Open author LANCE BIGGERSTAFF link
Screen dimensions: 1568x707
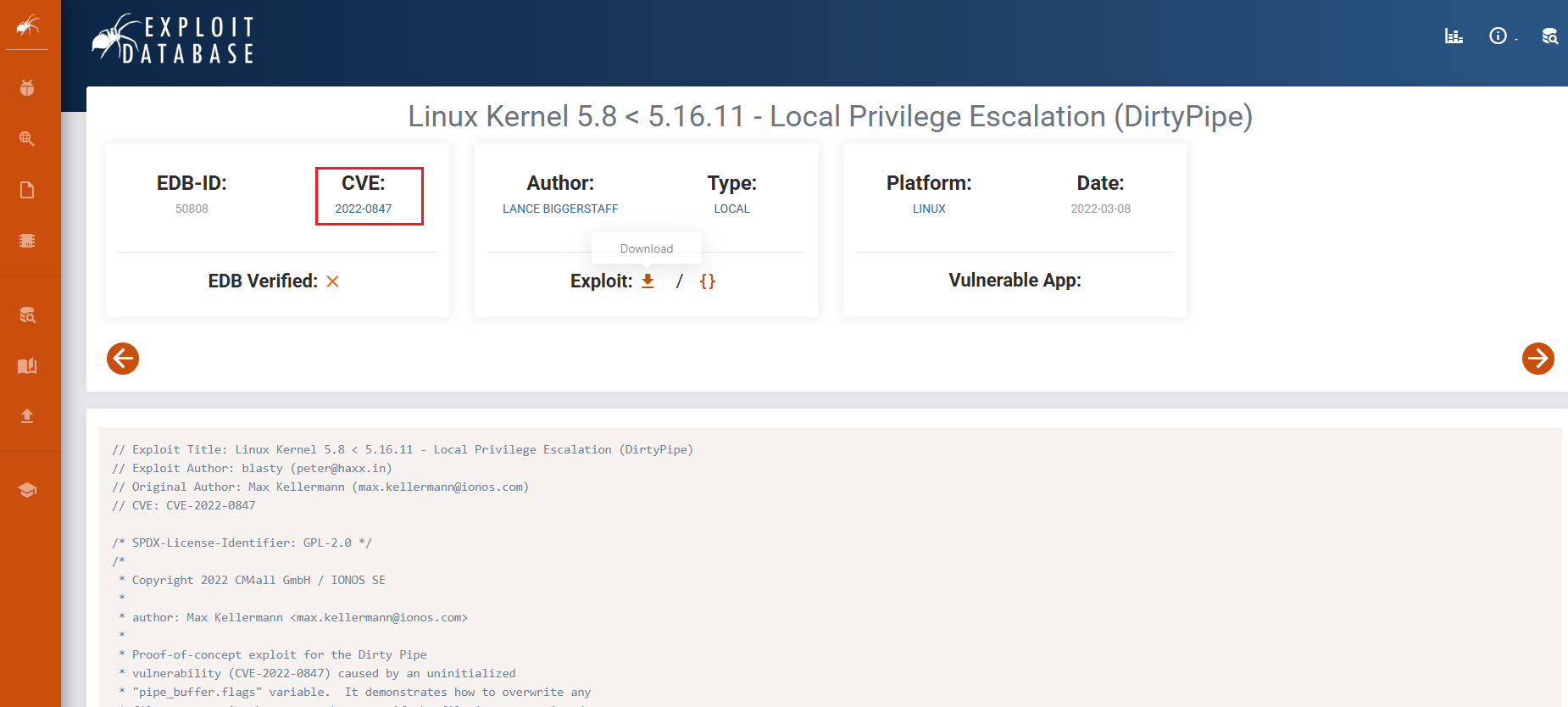click(560, 209)
